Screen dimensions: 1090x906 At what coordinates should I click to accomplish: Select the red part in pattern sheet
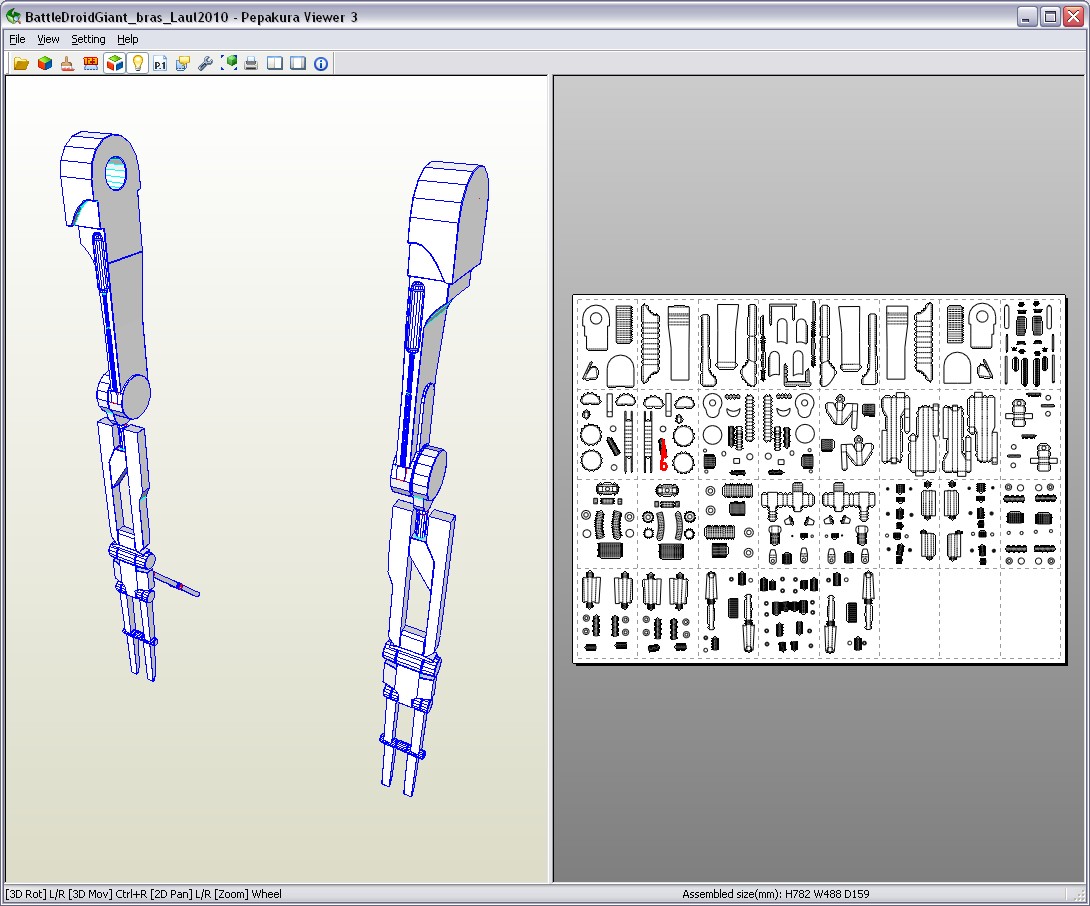(662, 452)
